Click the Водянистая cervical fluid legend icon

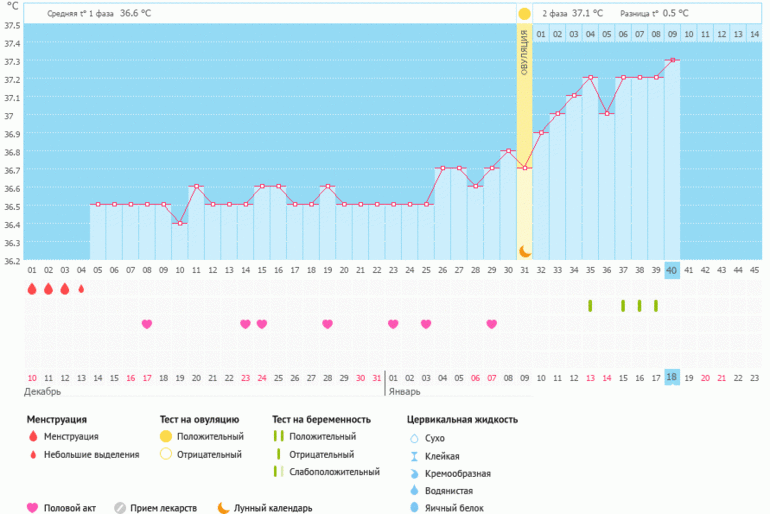(414, 490)
